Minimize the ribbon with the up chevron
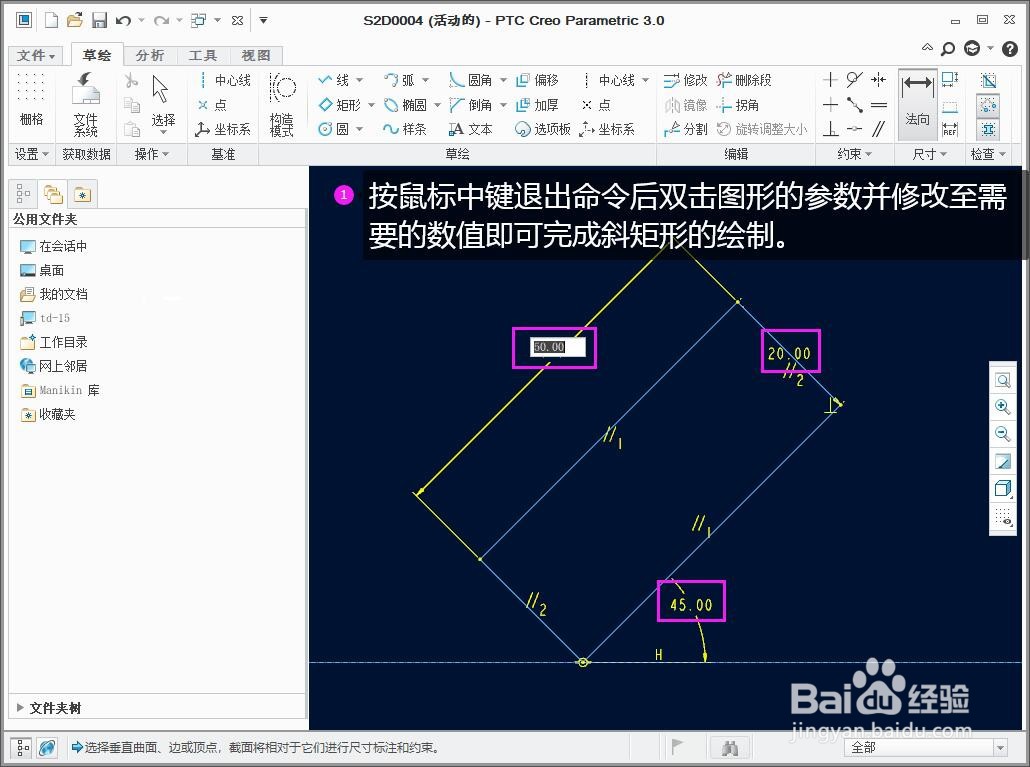 point(927,48)
